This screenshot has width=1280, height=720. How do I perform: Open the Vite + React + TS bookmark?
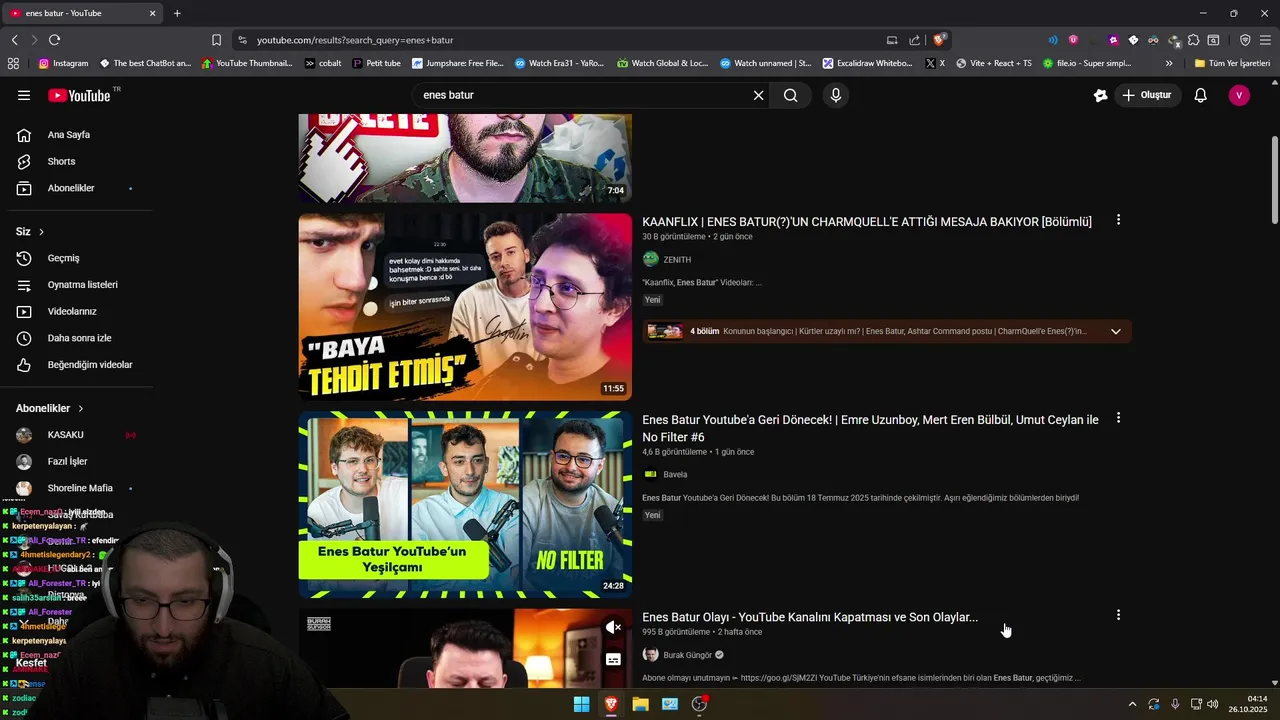point(994,63)
